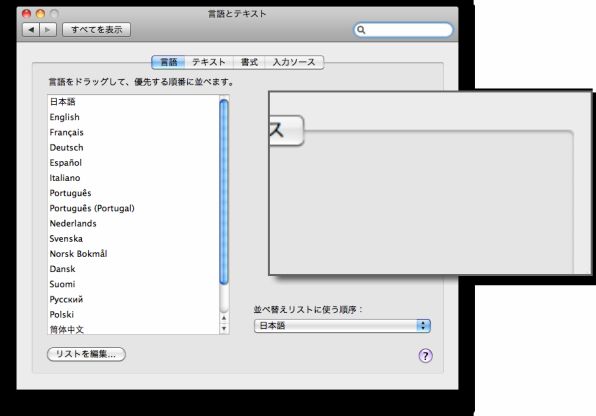Click the すべてを表示 button

(97, 30)
